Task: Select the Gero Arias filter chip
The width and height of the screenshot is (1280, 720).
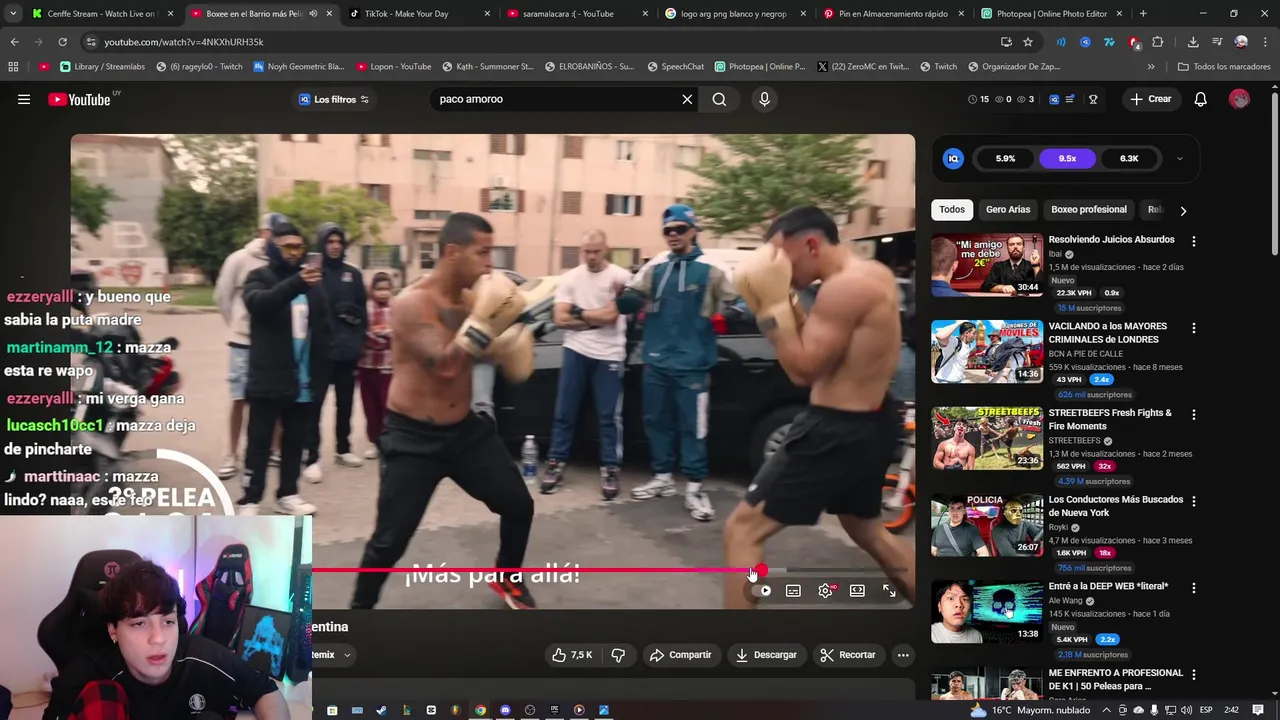Action: coord(1008,210)
